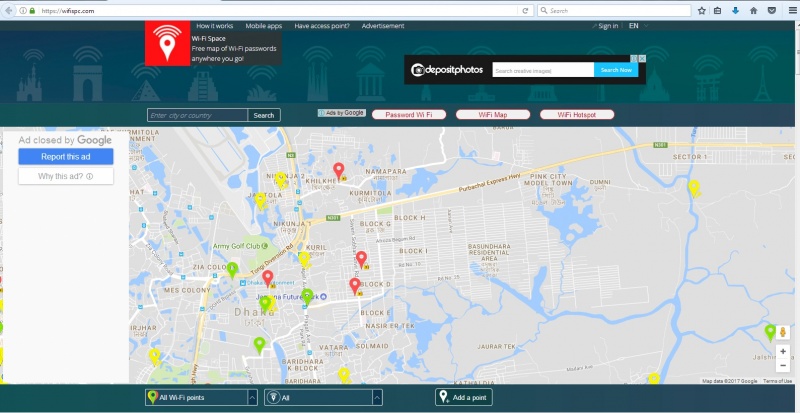
Task: Focus the depositphotos search images field
Action: 543,70
